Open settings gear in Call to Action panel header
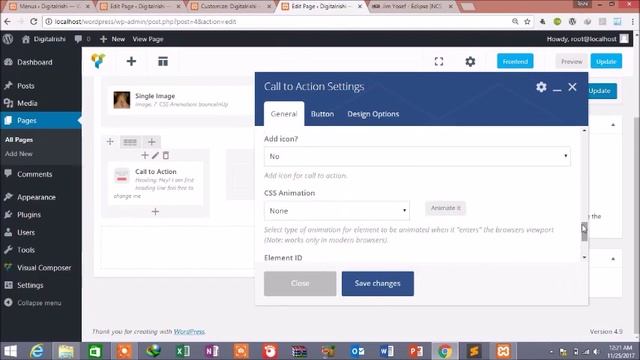This screenshot has height=360, width=640. coord(541,87)
